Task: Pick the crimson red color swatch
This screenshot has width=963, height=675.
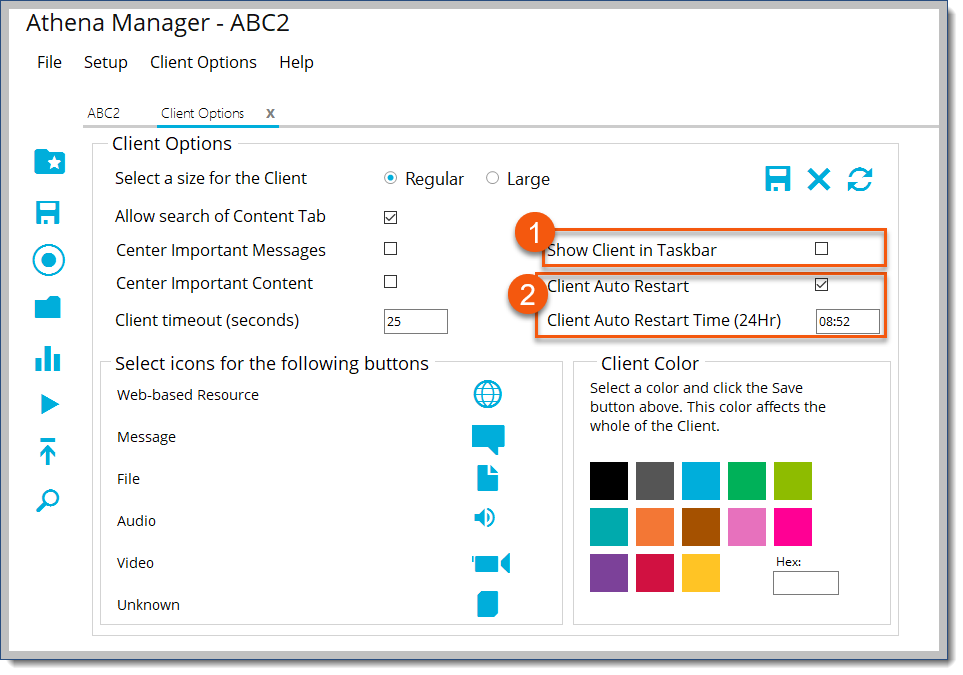Action: pos(655,573)
